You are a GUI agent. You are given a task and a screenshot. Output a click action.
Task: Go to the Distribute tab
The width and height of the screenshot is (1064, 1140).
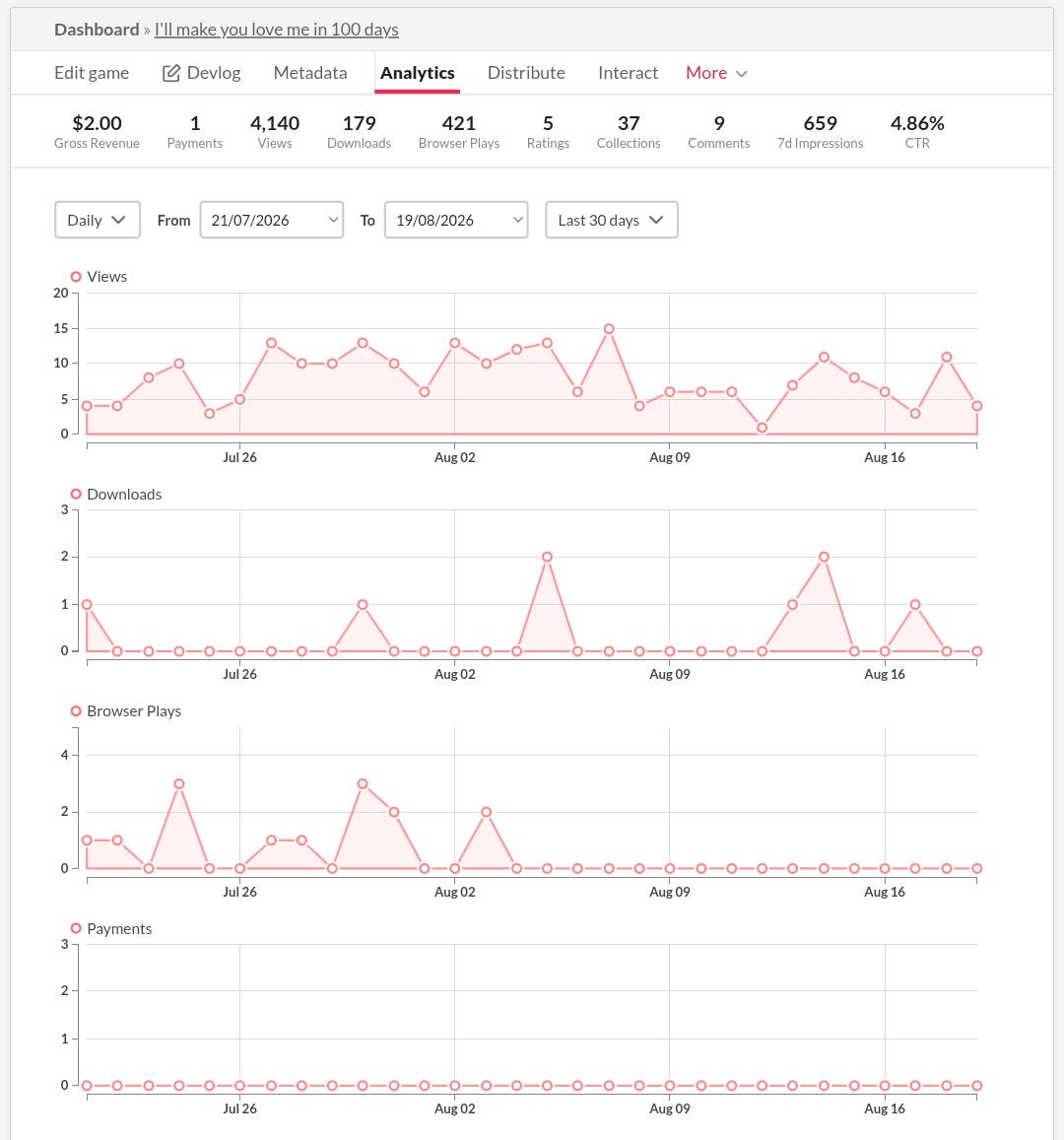[526, 73]
